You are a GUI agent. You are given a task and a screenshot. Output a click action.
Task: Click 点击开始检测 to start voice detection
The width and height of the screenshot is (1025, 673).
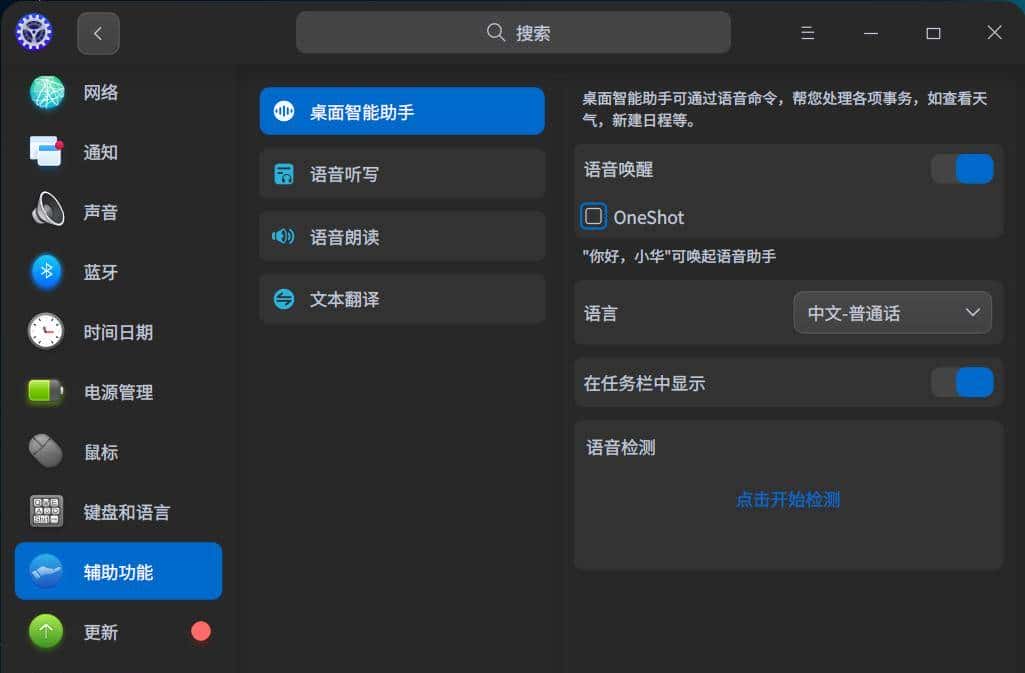tap(787, 499)
